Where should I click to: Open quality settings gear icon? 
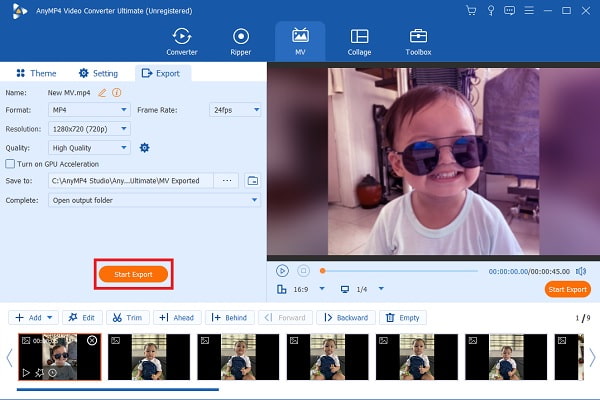click(144, 147)
